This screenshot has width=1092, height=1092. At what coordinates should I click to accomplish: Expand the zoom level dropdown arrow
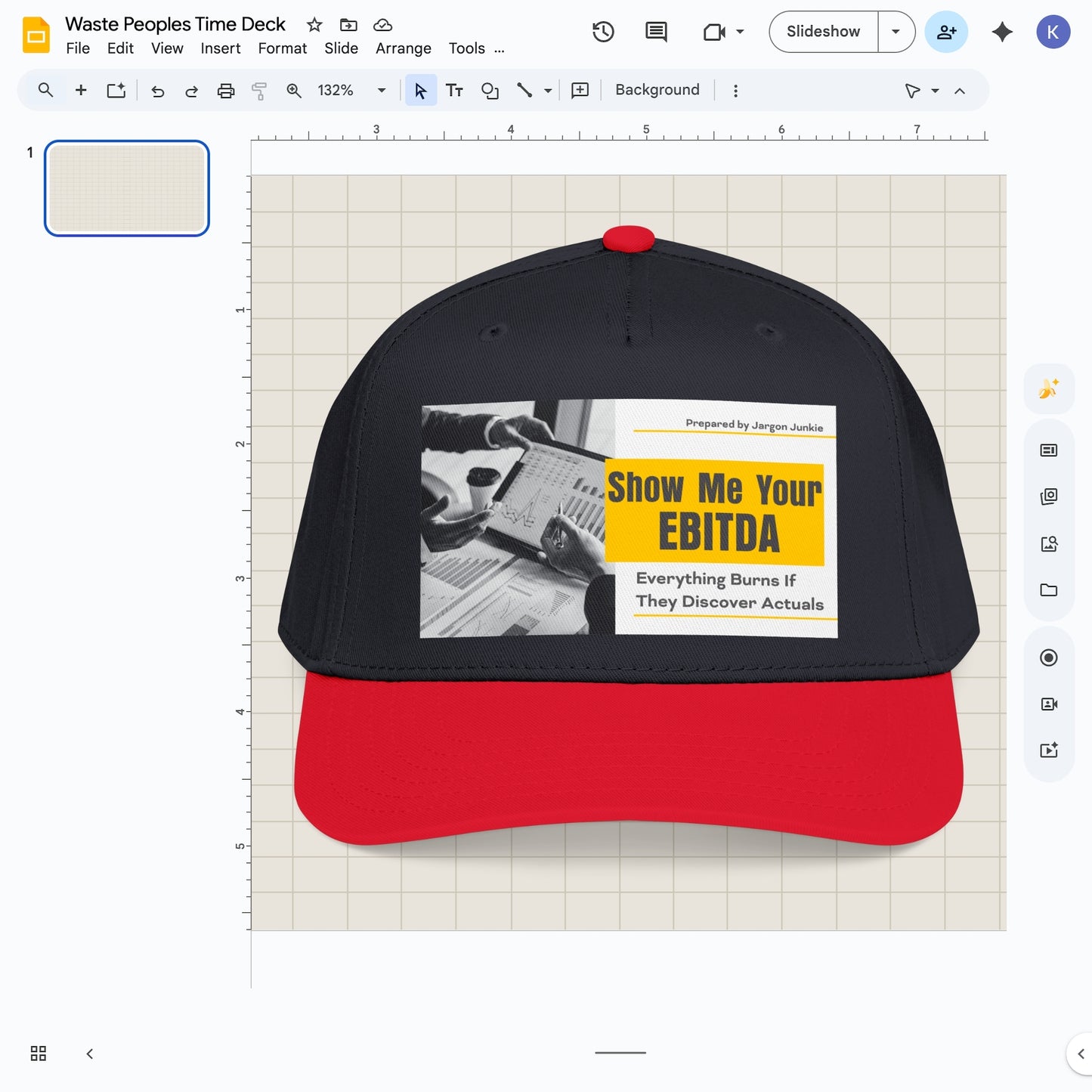click(382, 91)
